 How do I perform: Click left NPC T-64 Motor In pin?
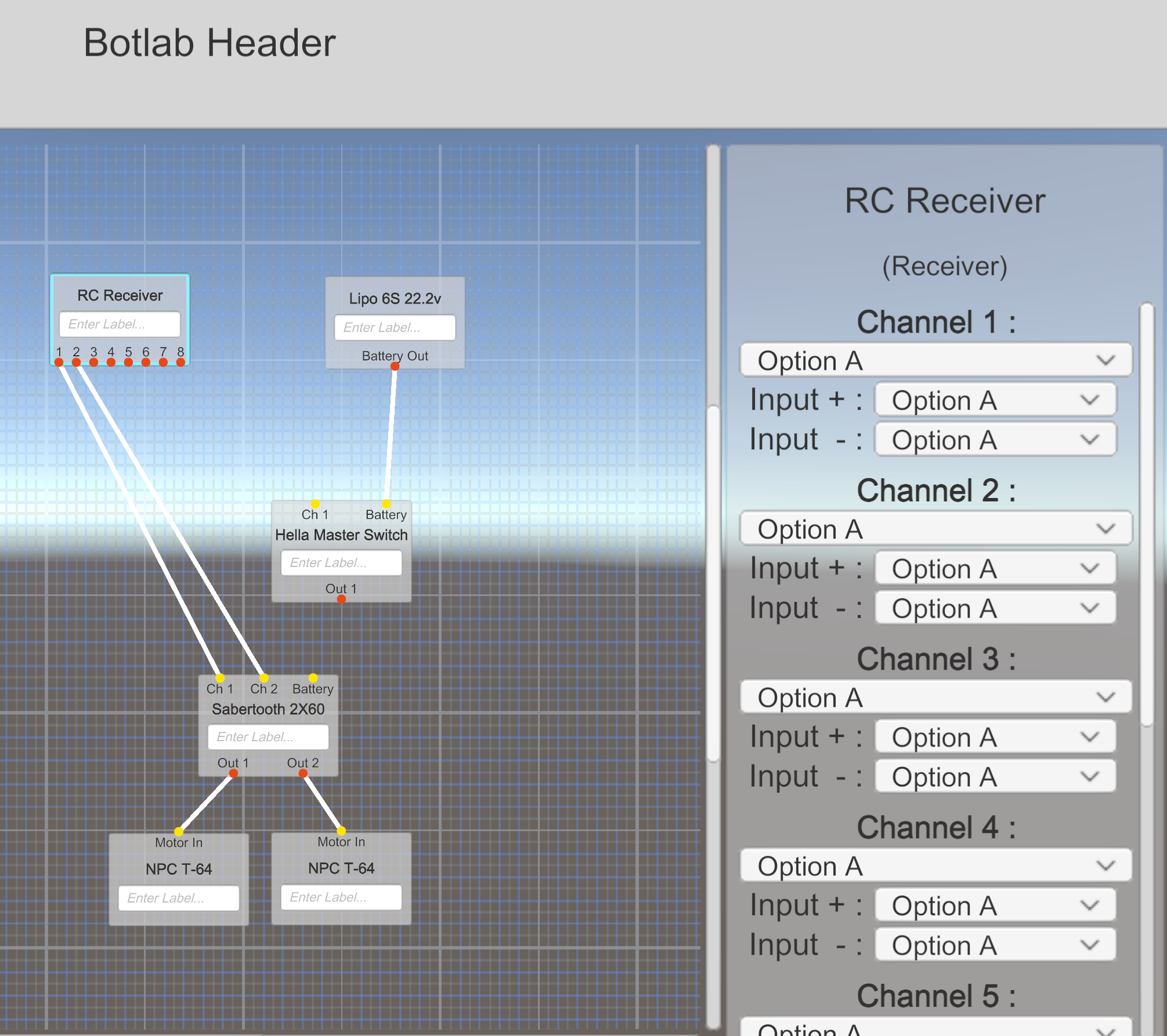click(179, 831)
